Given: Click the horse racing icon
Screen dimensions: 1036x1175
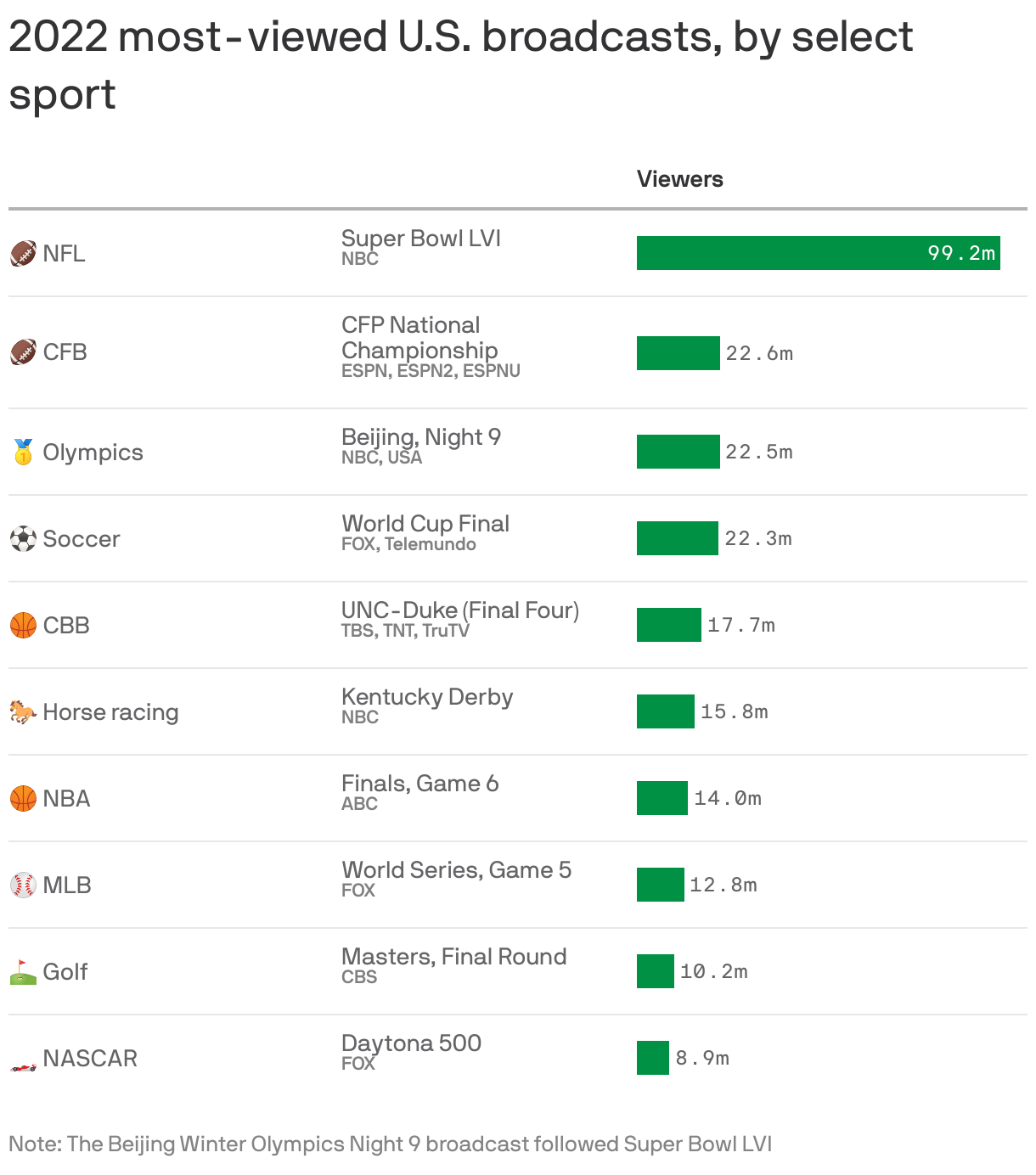Looking at the screenshot, I should [x=23, y=711].
